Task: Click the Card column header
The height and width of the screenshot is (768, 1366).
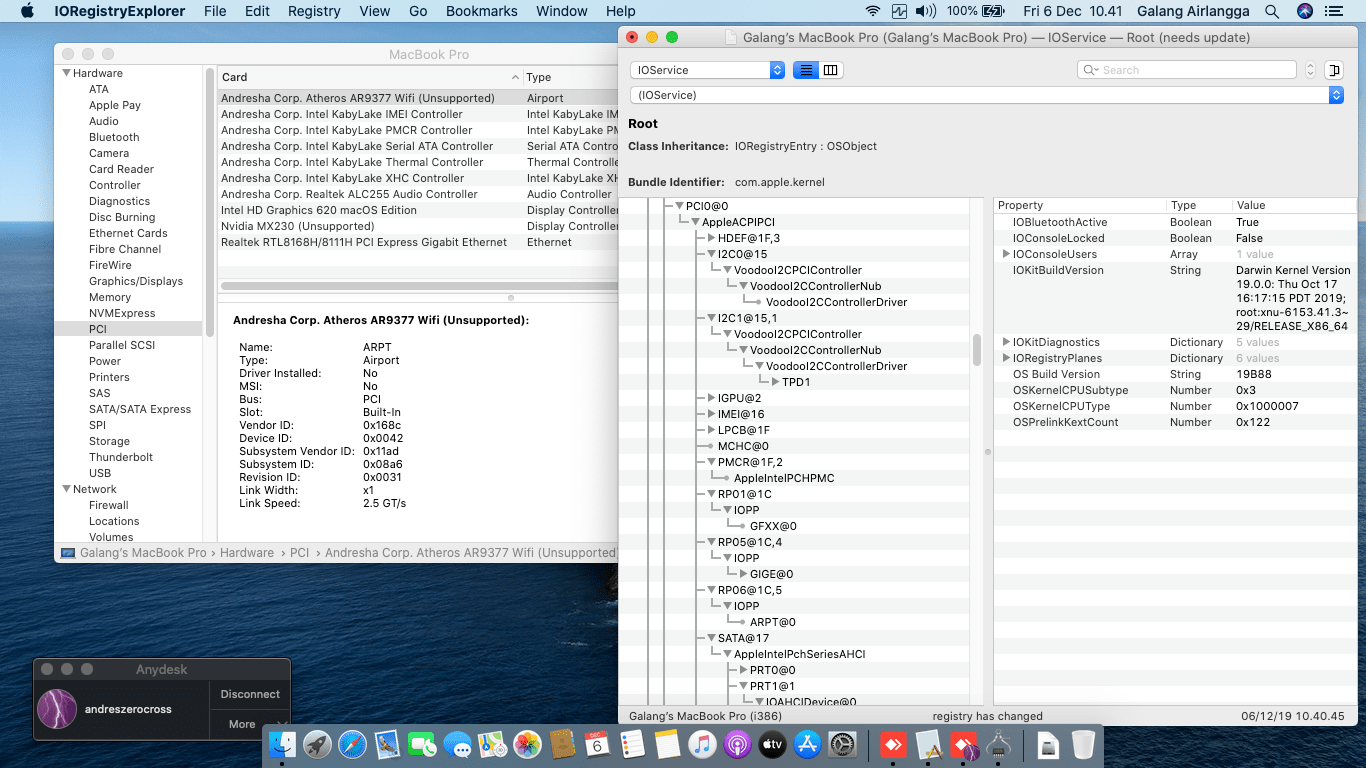Action: [x=370, y=77]
